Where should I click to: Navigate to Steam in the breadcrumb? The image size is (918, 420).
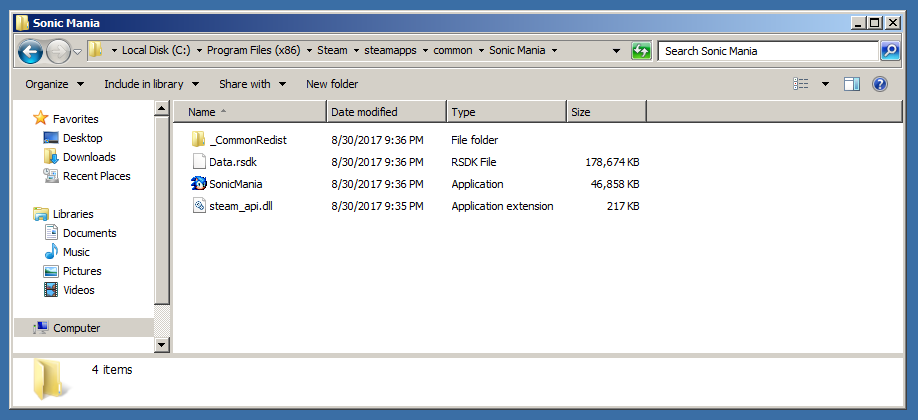tap(332, 50)
